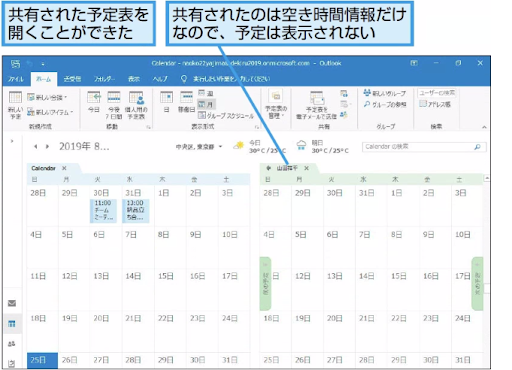The width and height of the screenshot is (512, 370).
Task: Go to next month with forward arrow
Action: click(47, 146)
